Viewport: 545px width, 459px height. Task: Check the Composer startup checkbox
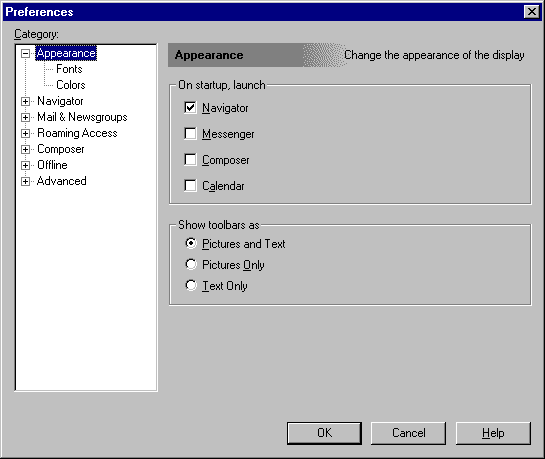pyautogui.click(x=190, y=159)
